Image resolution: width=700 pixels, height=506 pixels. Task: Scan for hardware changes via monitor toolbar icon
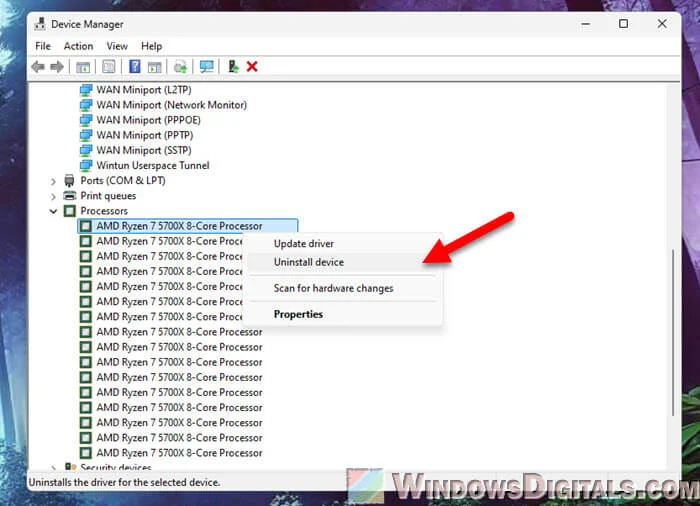coord(207,67)
